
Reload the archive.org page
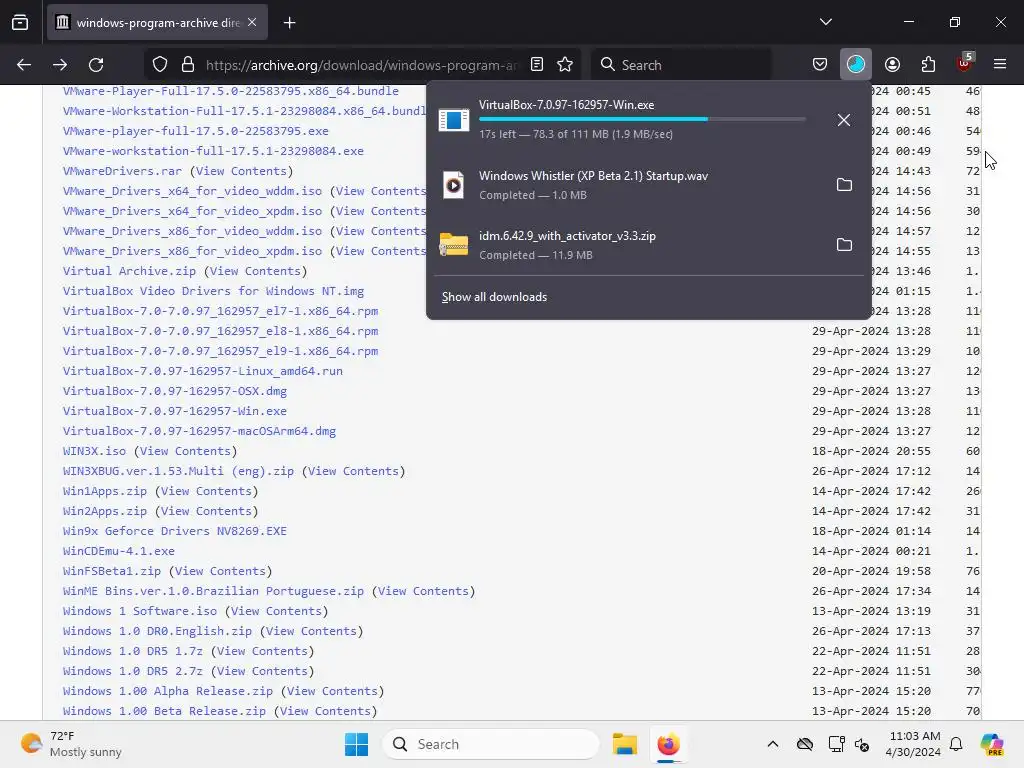coord(96,65)
